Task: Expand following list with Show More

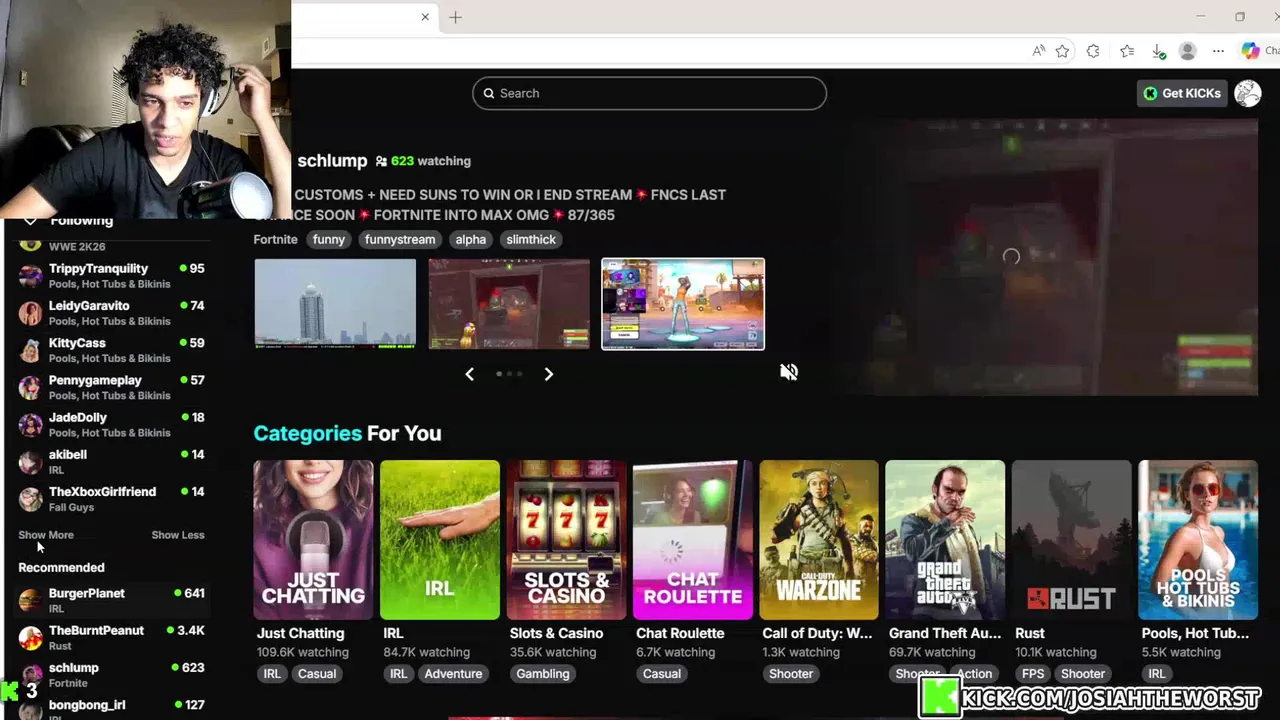Action: (x=46, y=535)
